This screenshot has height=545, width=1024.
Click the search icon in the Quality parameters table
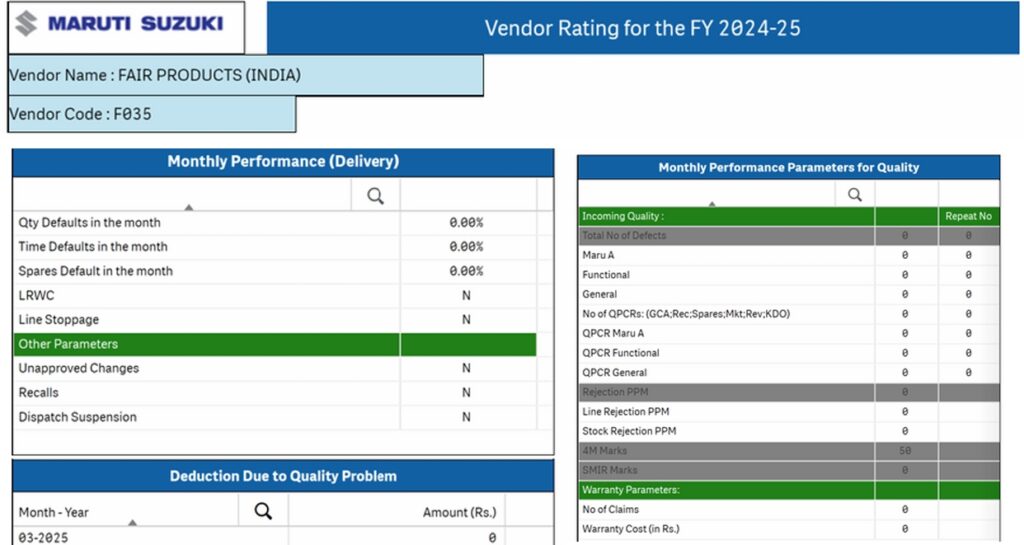pos(855,195)
